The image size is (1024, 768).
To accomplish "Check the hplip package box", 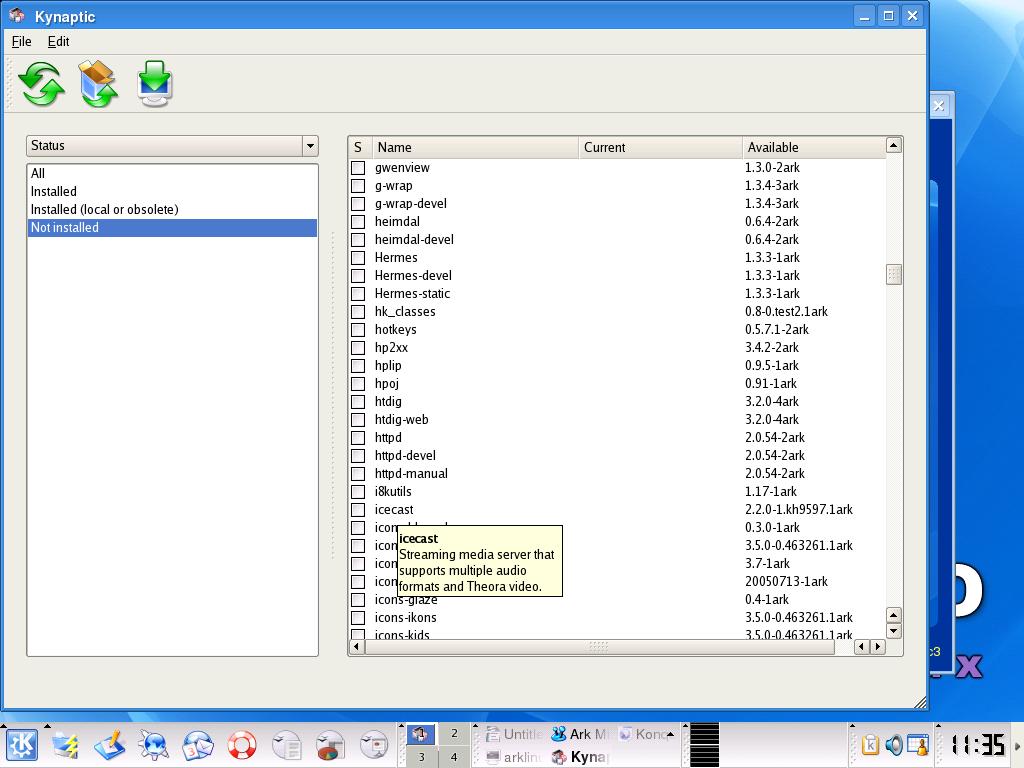I will point(358,366).
